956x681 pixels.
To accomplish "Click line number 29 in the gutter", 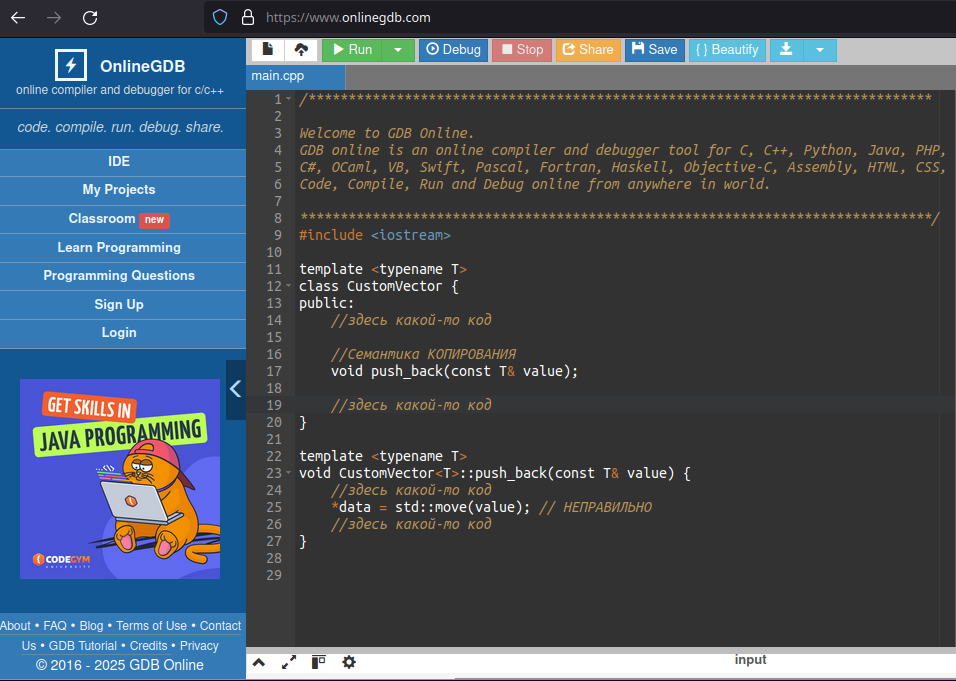I will click(274, 576).
